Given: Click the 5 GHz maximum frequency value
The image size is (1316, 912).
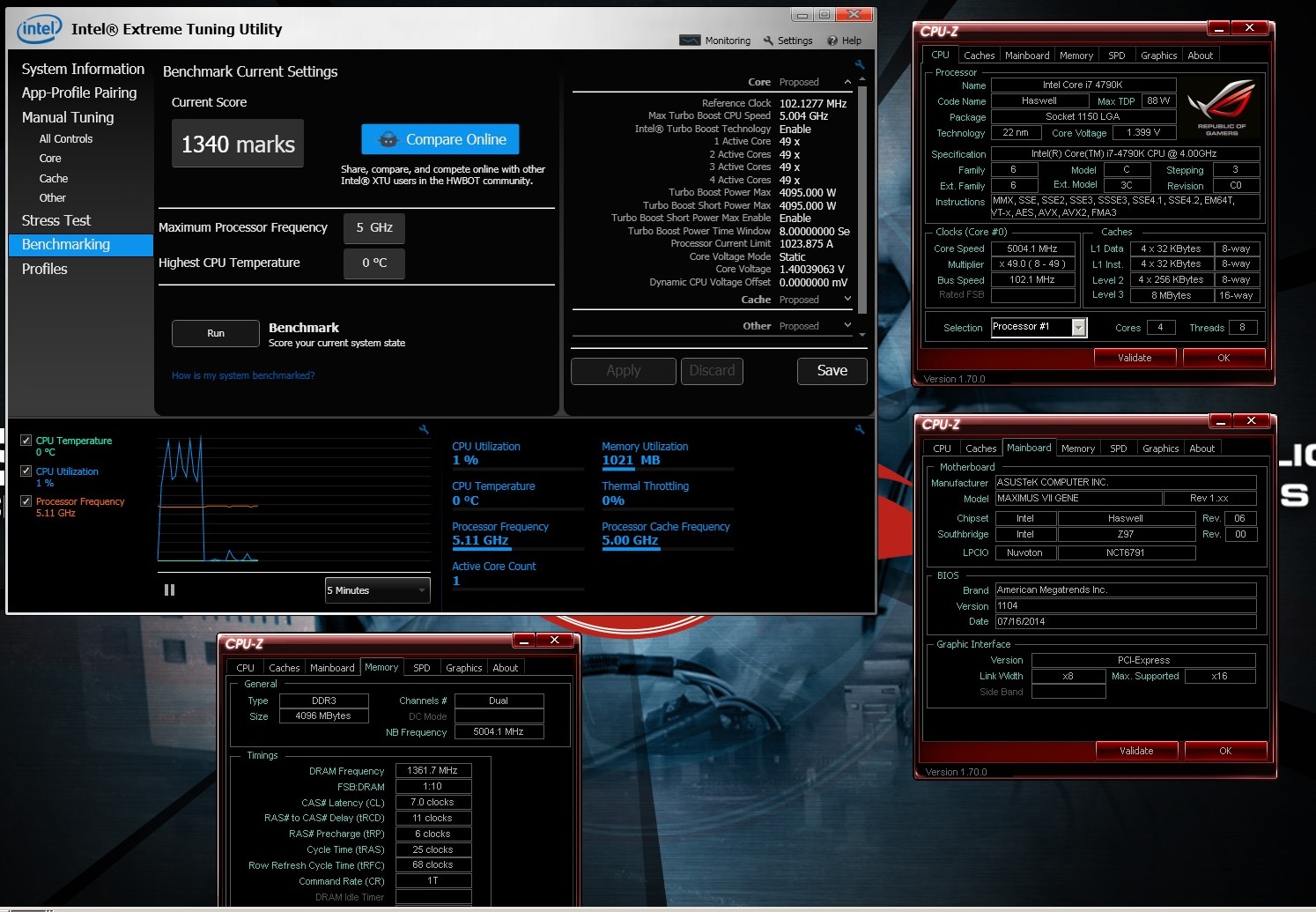Looking at the screenshot, I should [x=374, y=227].
